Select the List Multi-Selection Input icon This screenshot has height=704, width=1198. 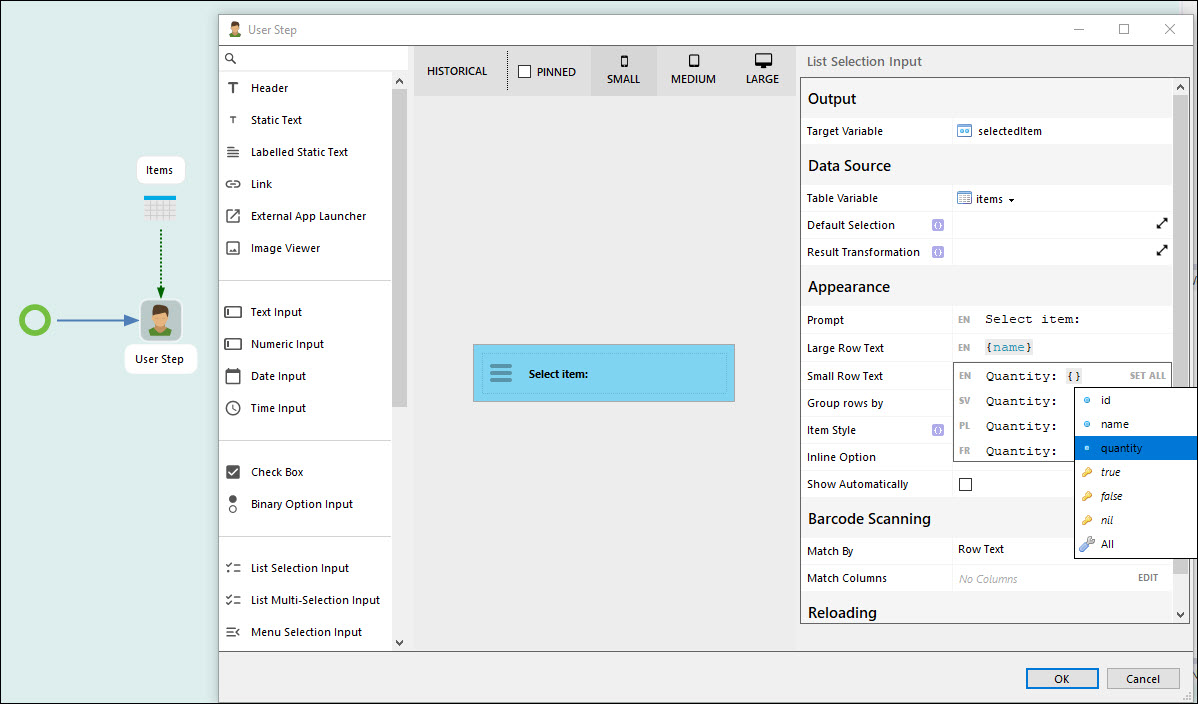tap(233, 600)
